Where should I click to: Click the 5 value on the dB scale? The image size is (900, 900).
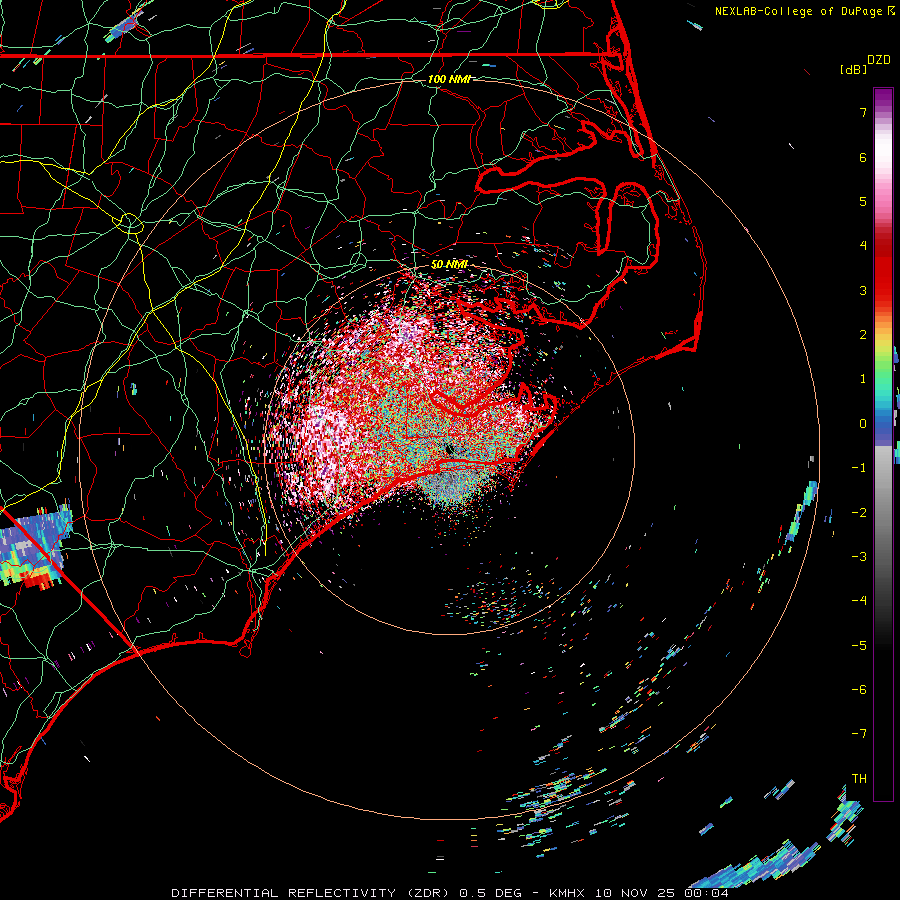point(863,201)
